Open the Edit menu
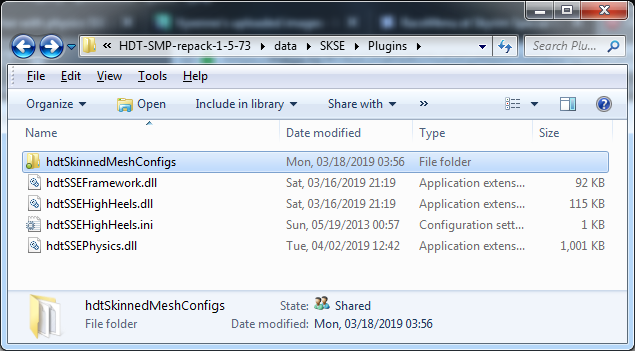 click(71, 76)
